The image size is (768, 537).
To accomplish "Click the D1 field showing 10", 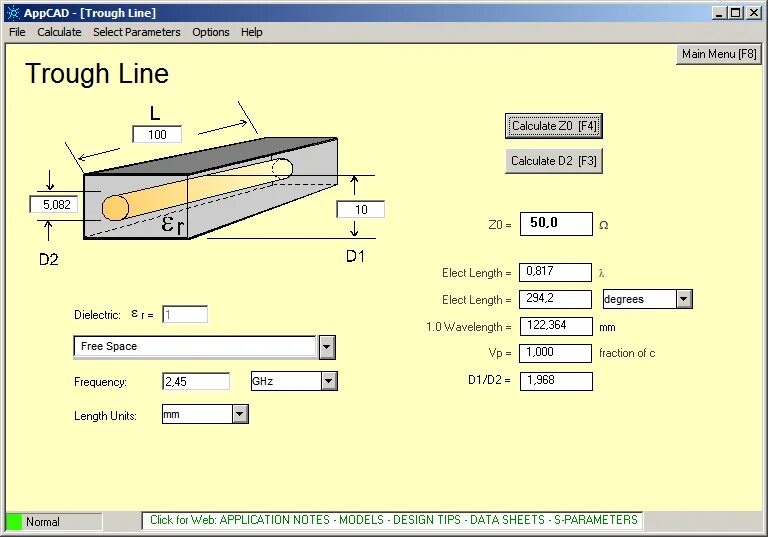I will coord(360,209).
